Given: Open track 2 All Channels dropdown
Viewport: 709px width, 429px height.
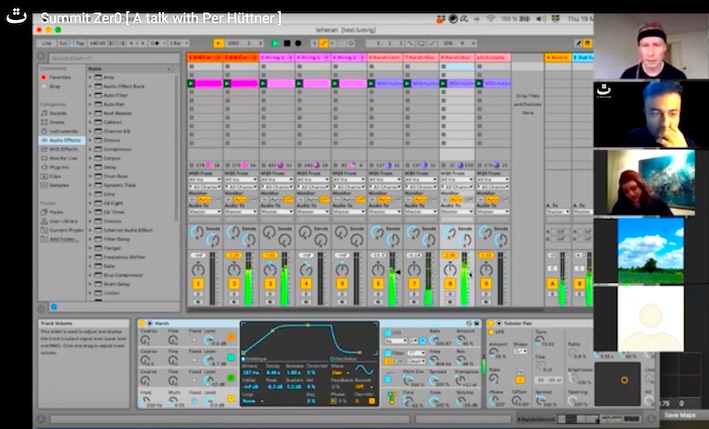Looking at the screenshot, I should (x=241, y=187).
